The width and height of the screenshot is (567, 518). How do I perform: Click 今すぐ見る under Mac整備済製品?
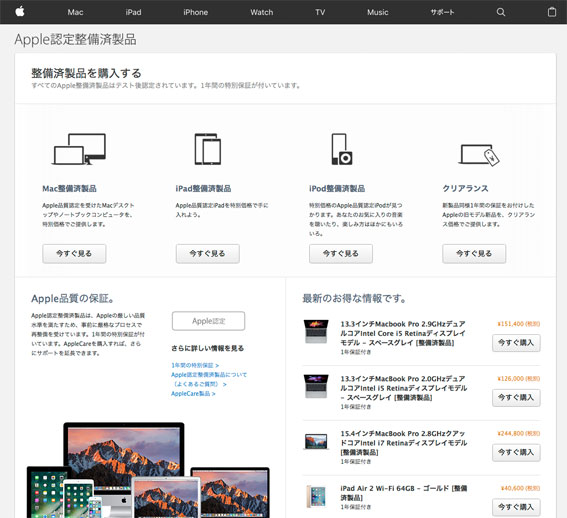tap(74, 254)
